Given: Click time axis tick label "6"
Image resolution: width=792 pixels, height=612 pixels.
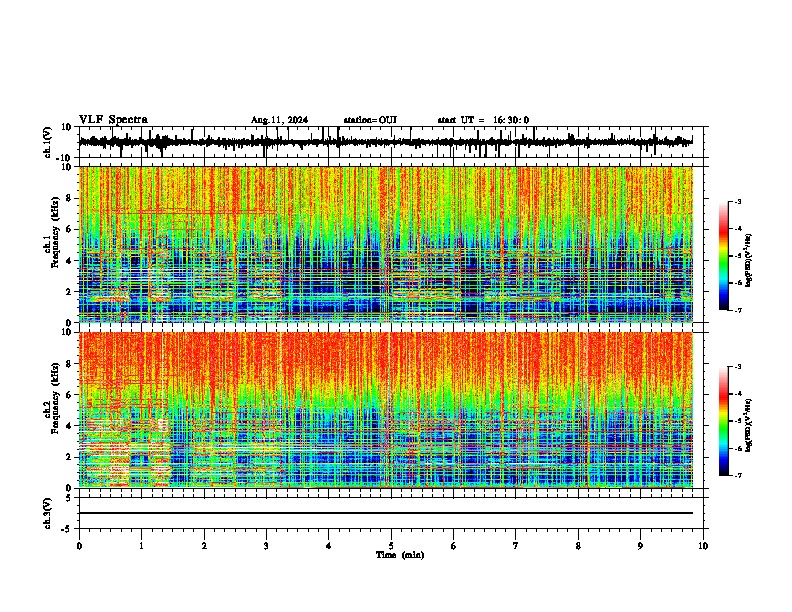Looking at the screenshot, I should coord(454,546).
